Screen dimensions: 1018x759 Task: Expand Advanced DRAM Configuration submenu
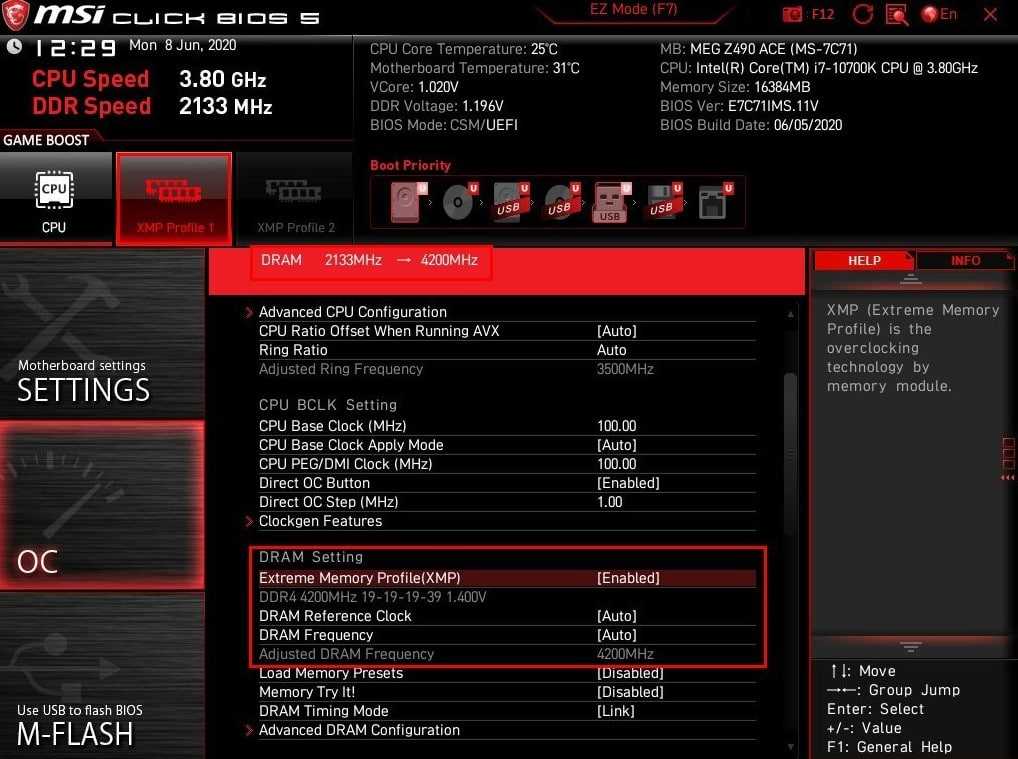pos(359,730)
